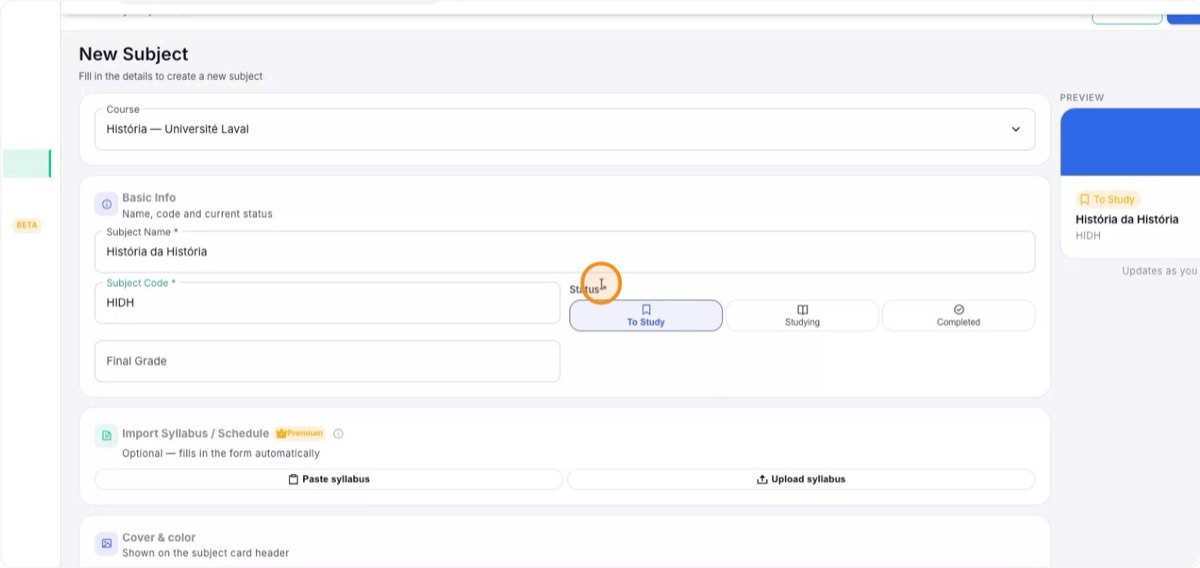Click HIDH code in preview card
This screenshot has width=1200, height=568.
1088,235
